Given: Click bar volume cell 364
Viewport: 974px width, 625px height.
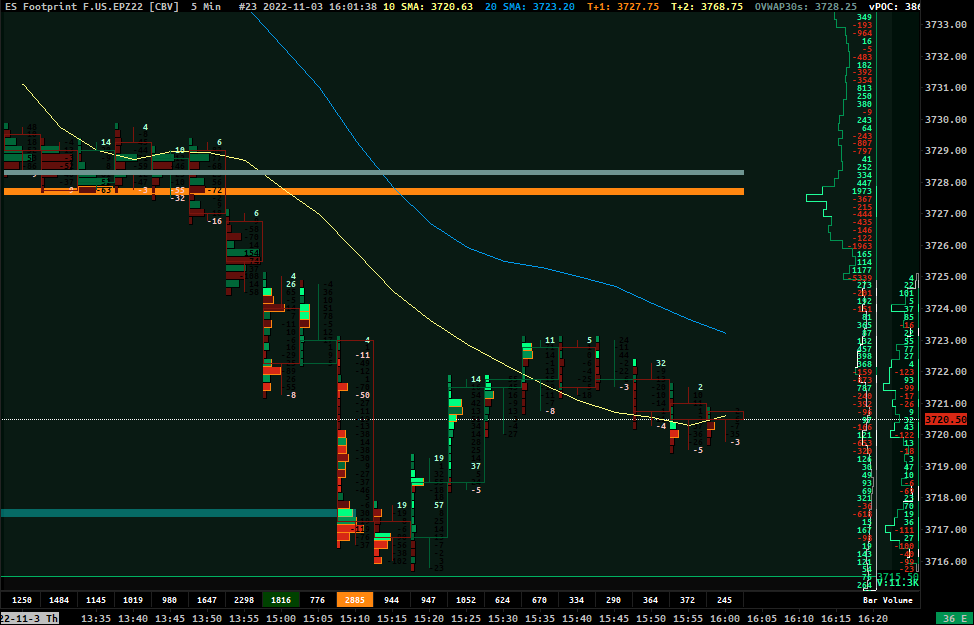Looking at the screenshot, I should pyautogui.click(x=650, y=600).
